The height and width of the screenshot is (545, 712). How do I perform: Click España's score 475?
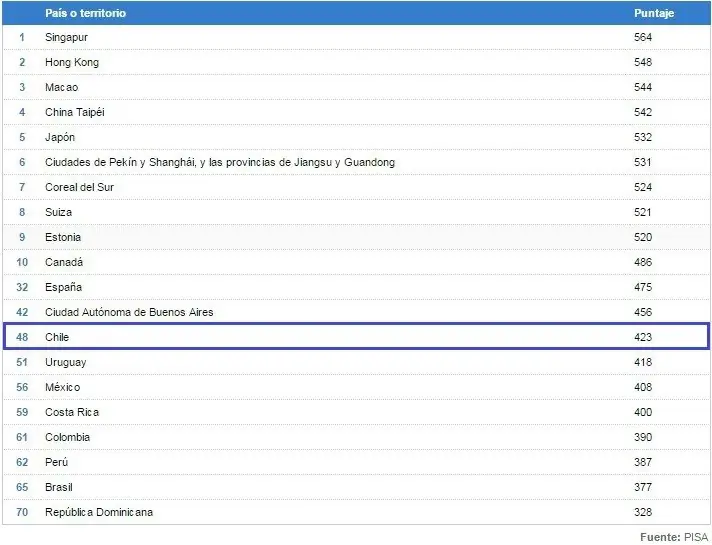pyautogui.click(x=643, y=287)
